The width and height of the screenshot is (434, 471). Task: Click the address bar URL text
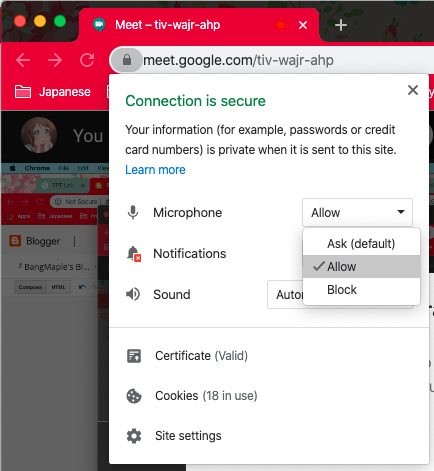point(238,60)
